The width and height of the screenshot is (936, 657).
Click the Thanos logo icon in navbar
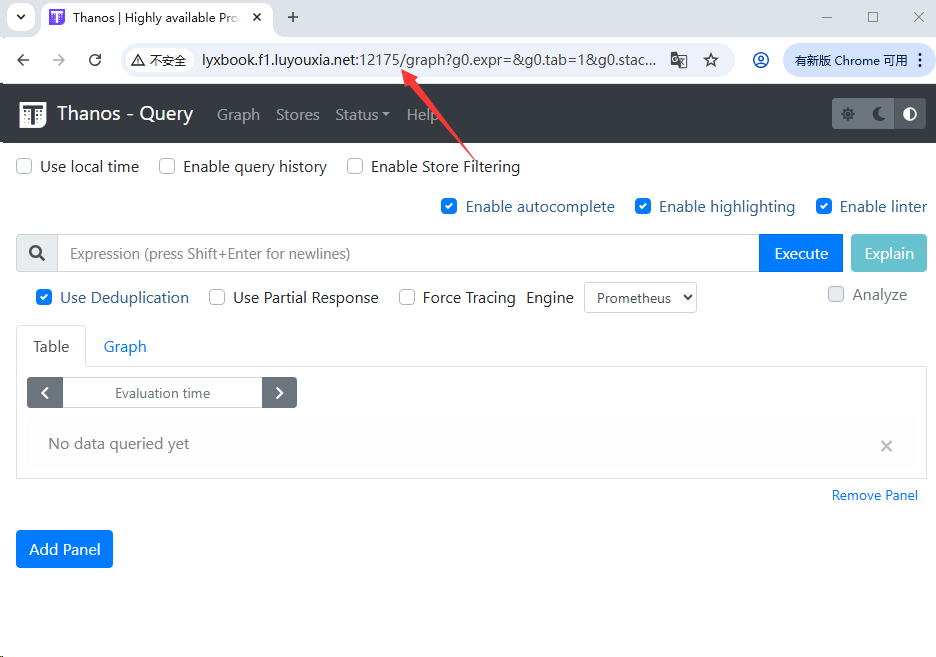point(33,114)
